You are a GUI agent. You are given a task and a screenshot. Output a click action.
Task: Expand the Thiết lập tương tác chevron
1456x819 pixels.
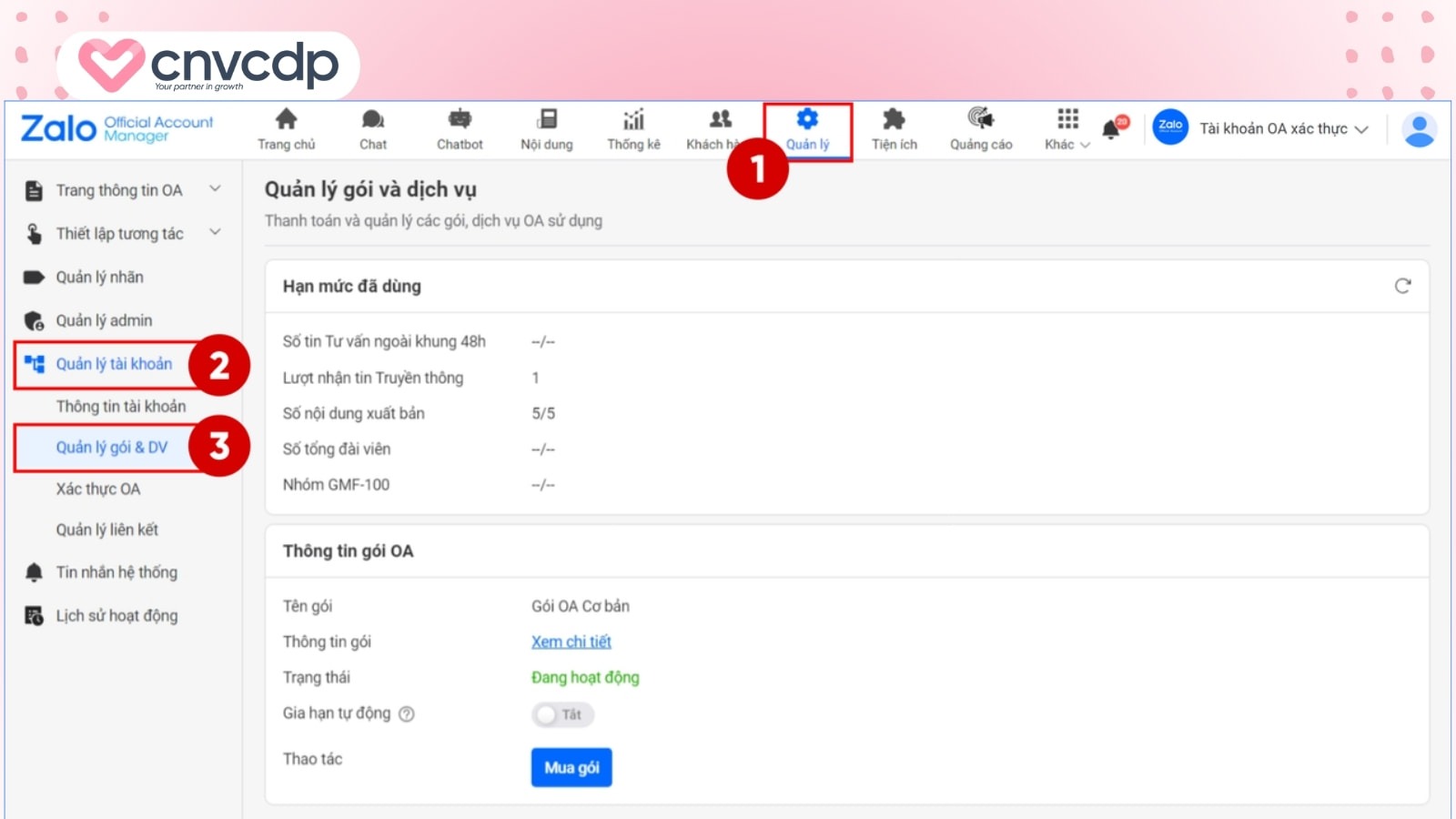click(216, 232)
